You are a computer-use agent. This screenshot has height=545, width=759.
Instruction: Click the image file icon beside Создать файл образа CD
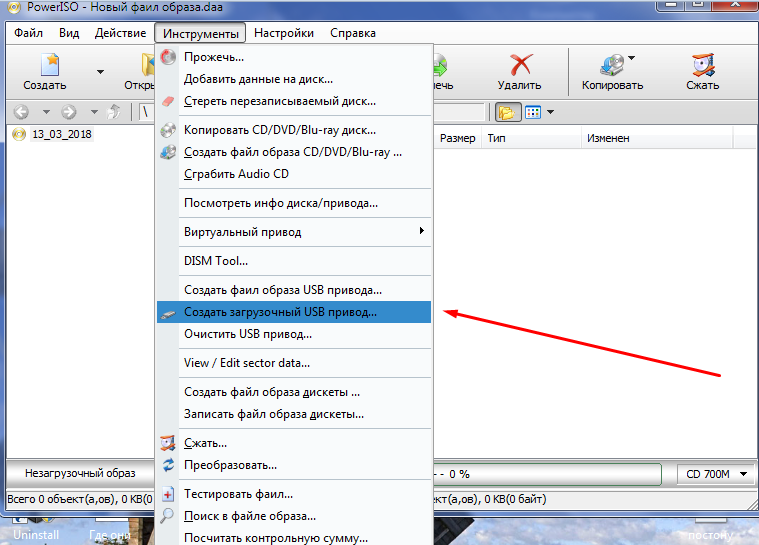(x=168, y=152)
